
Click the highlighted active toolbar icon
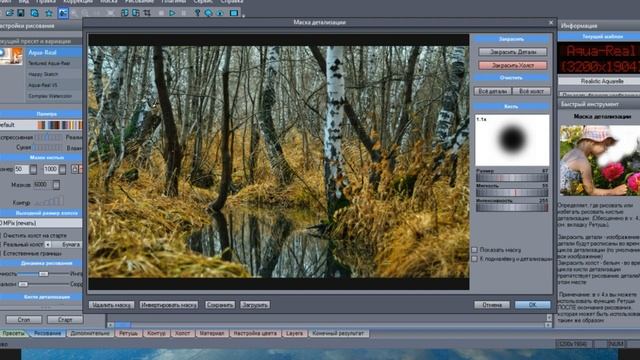click(x=63, y=13)
